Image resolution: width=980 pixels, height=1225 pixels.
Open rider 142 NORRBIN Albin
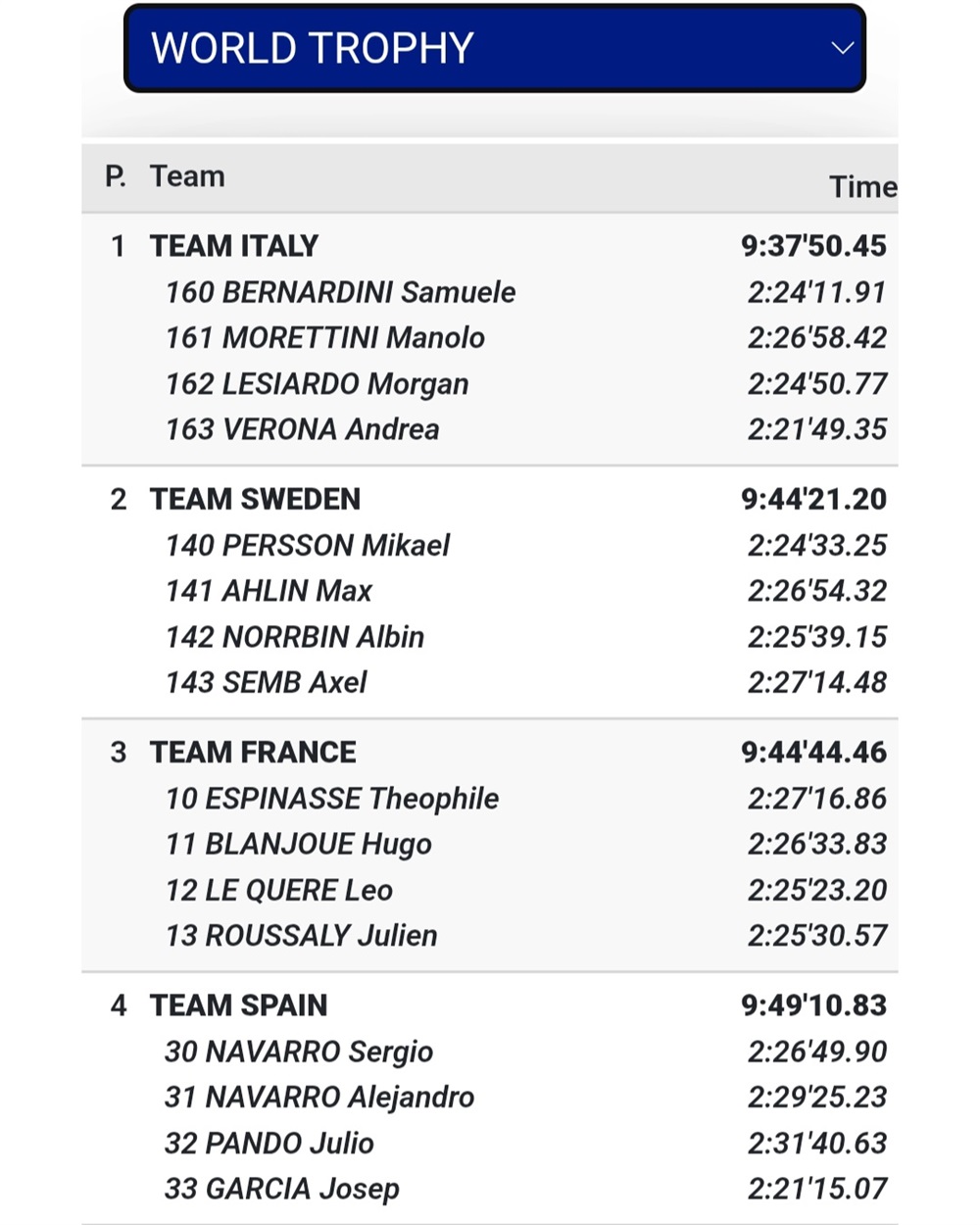coord(295,637)
